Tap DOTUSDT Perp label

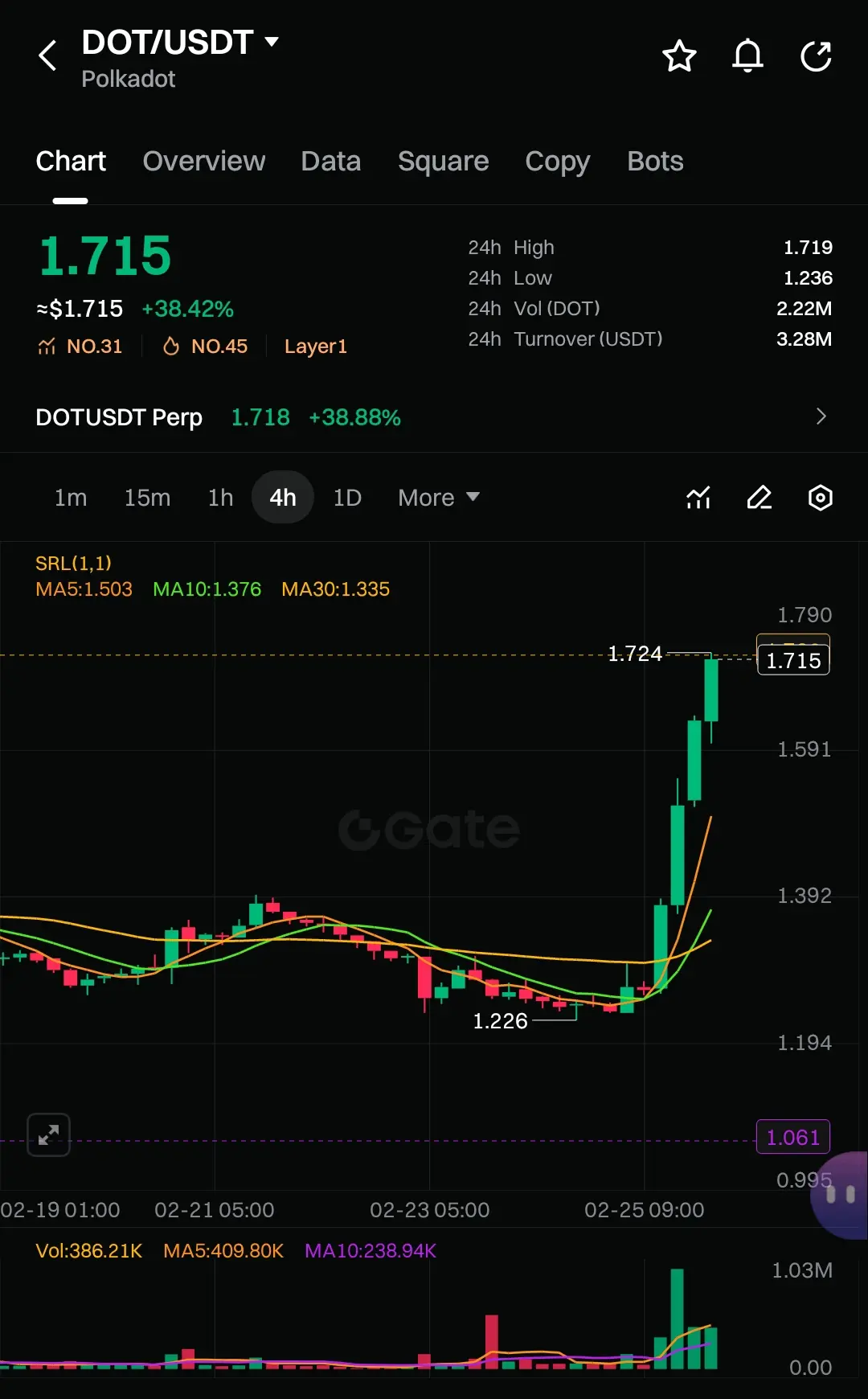(x=119, y=417)
